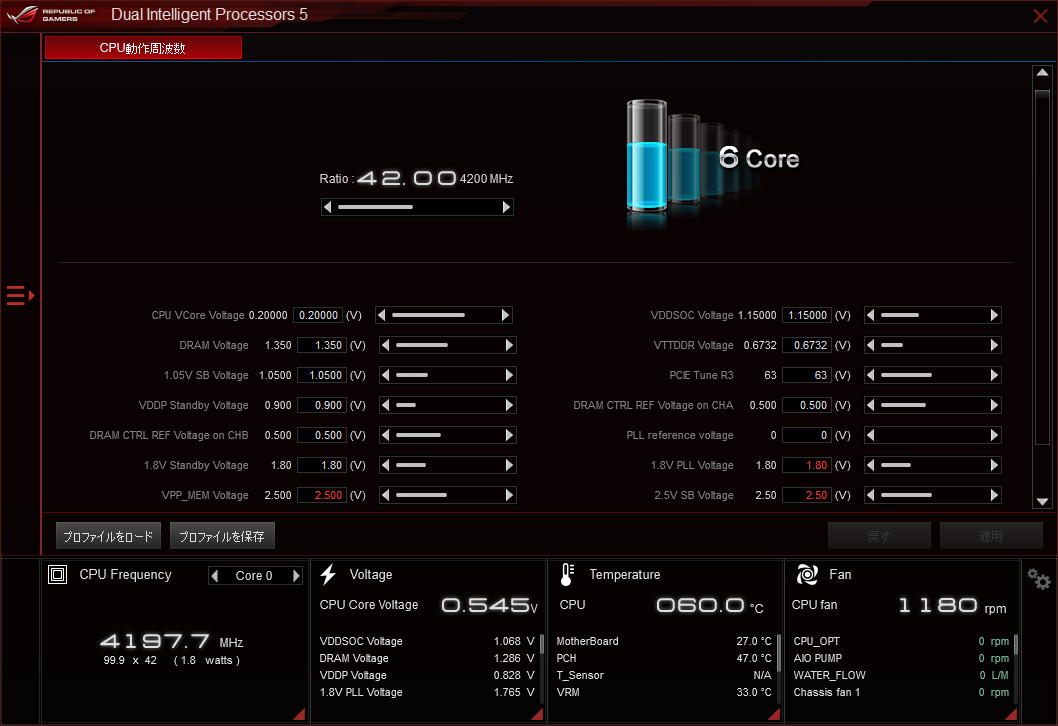1058x726 pixels.
Task: Click the CPU VCore Voltage slider track
Action: click(444, 315)
